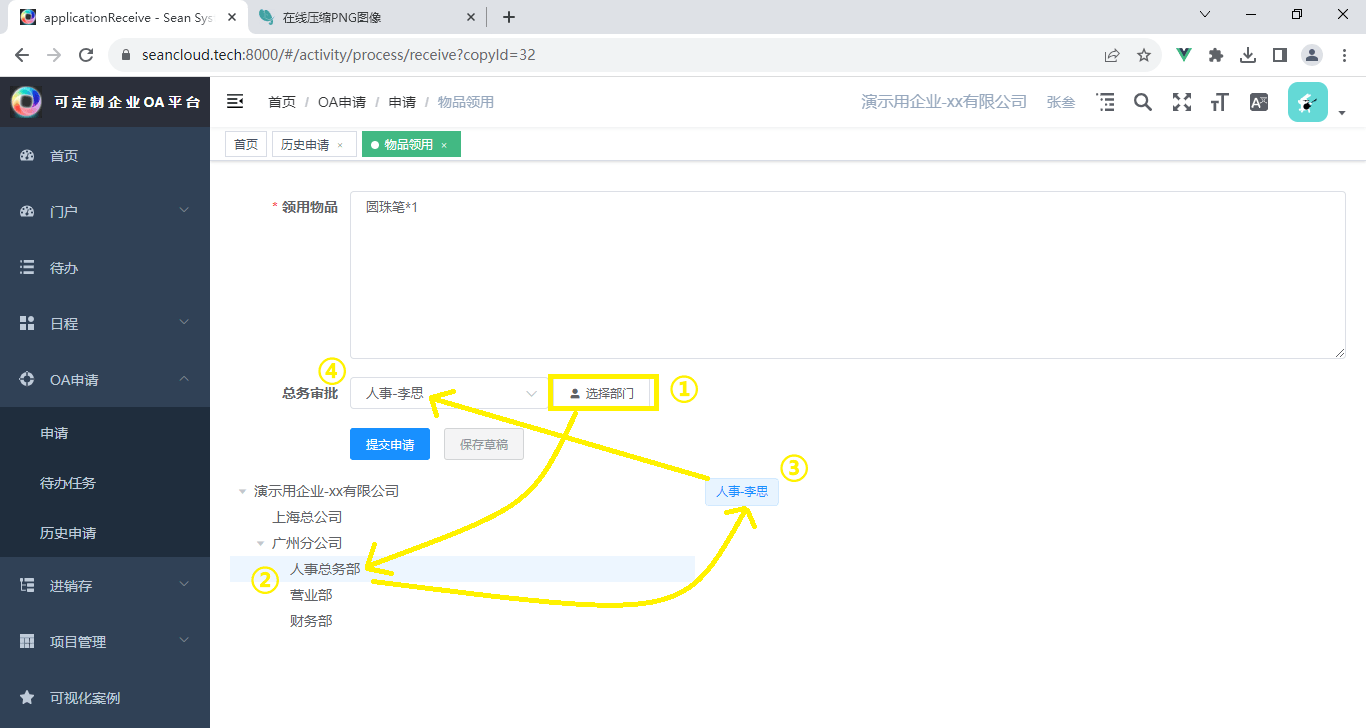The image size is (1366, 728).
Task: Collapse the sidebar with hamburger icon
Action: (235, 101)
